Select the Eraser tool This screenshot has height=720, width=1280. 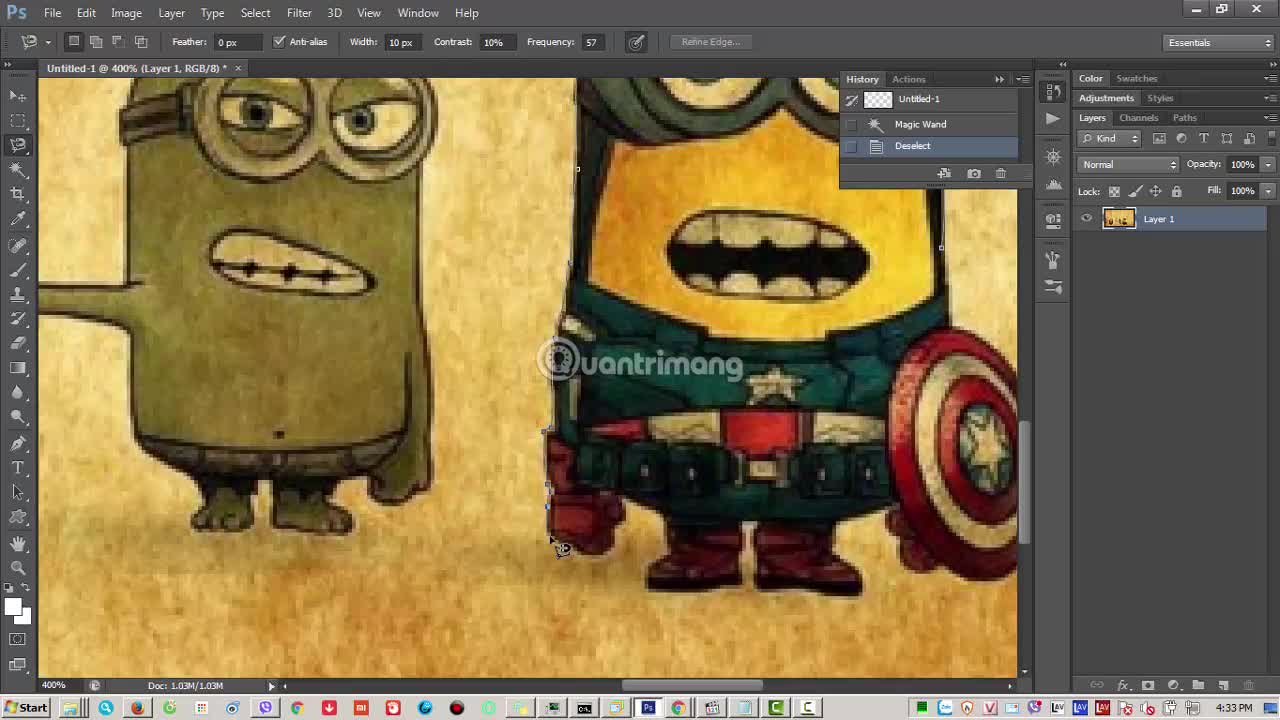click(x=18, y=344)
